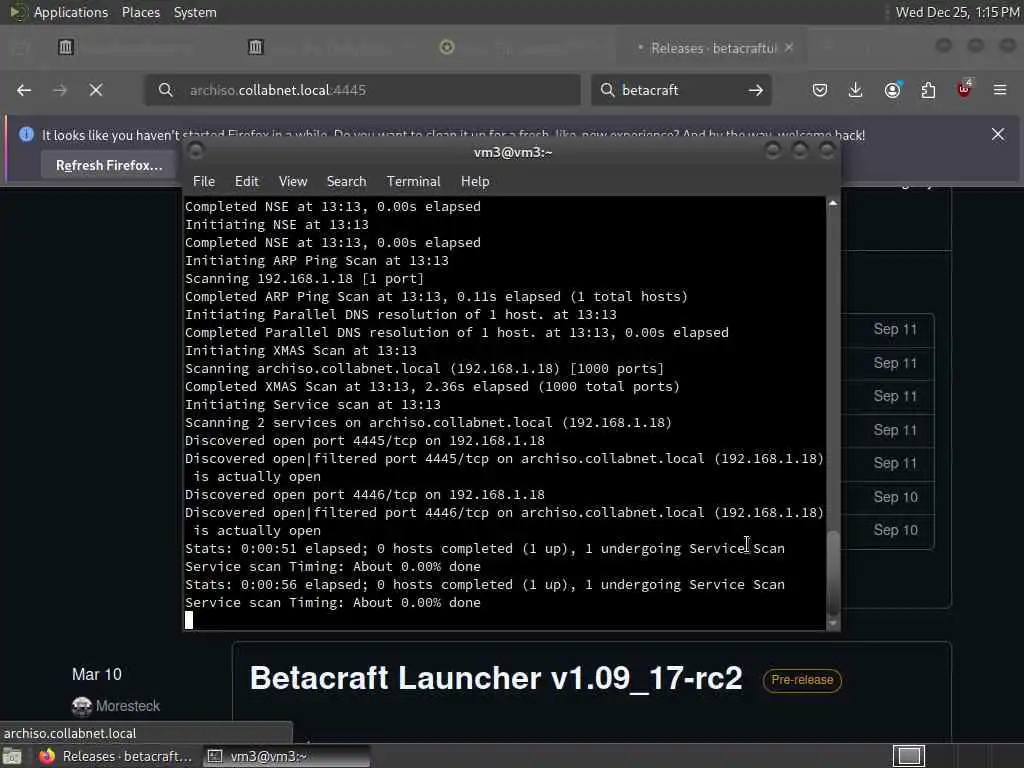1024x768 pixels.
Task: Click the clock showing Wed Dec 25
Action: click(x=957, y=12)
